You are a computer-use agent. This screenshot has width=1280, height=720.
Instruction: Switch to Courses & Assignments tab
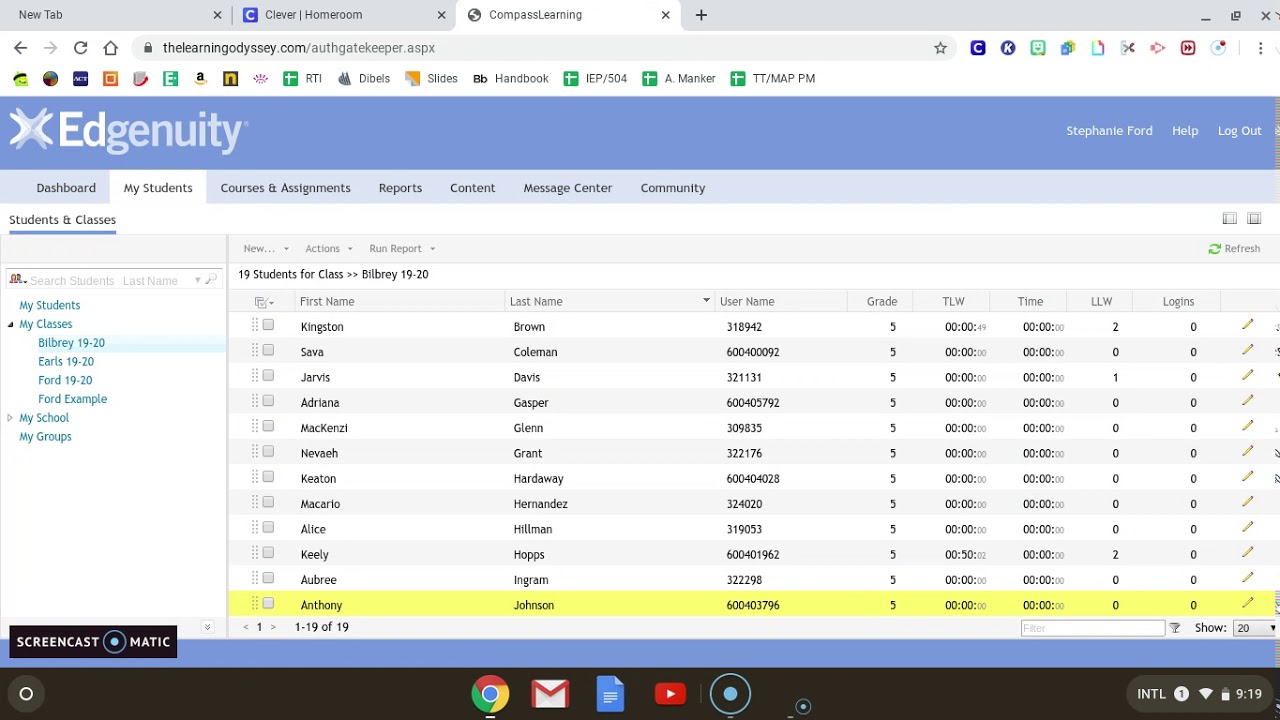[286, 187]
